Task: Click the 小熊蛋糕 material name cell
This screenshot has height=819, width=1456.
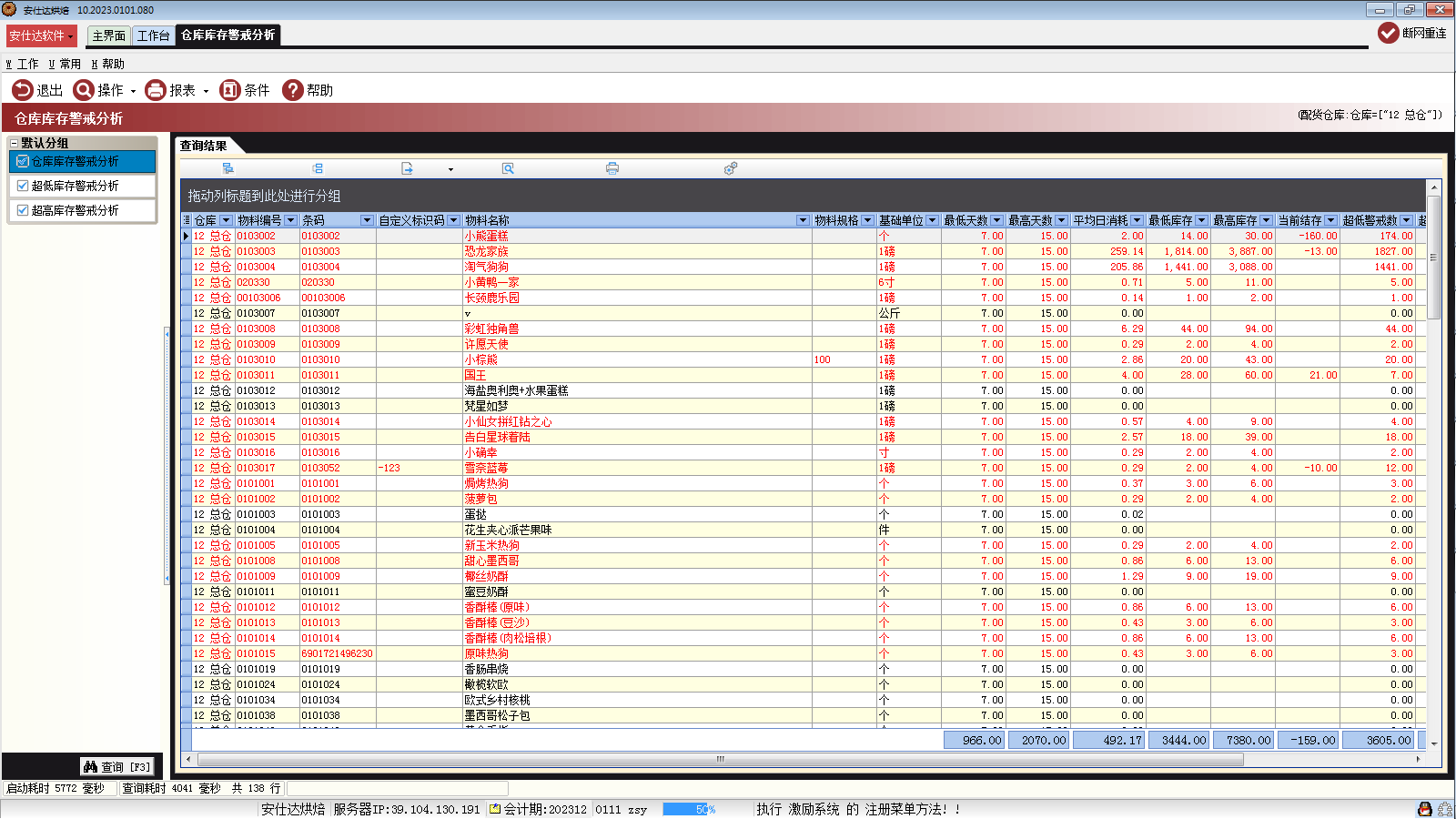Action: click(x=637, y=236)
